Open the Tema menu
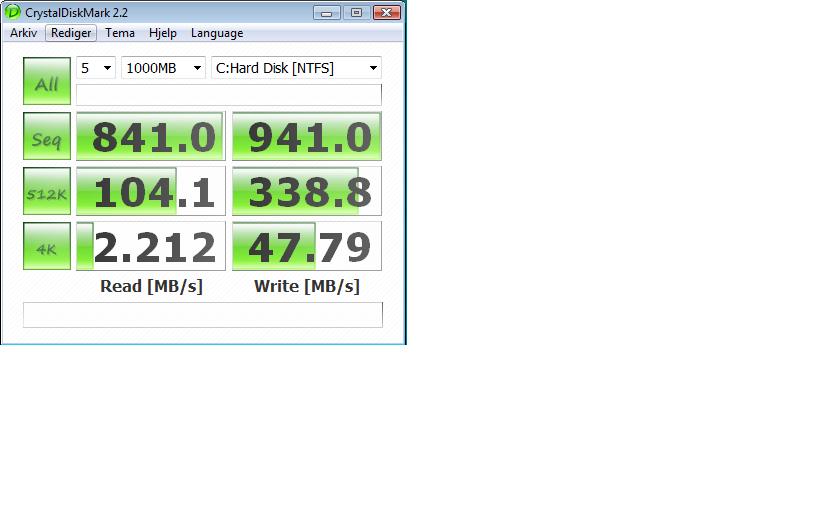840x525 pixels. click(x=120, y=33)
